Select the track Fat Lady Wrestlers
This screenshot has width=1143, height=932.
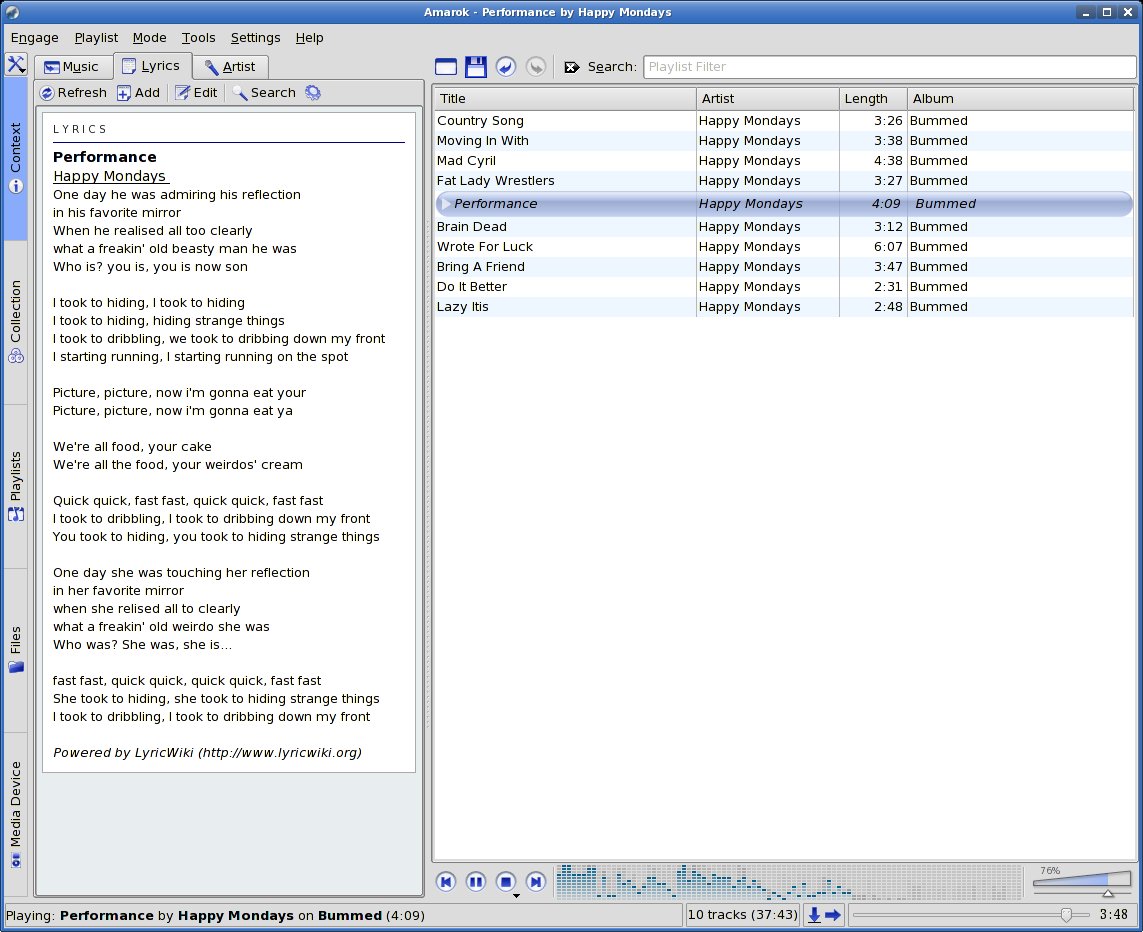point(784,181)
